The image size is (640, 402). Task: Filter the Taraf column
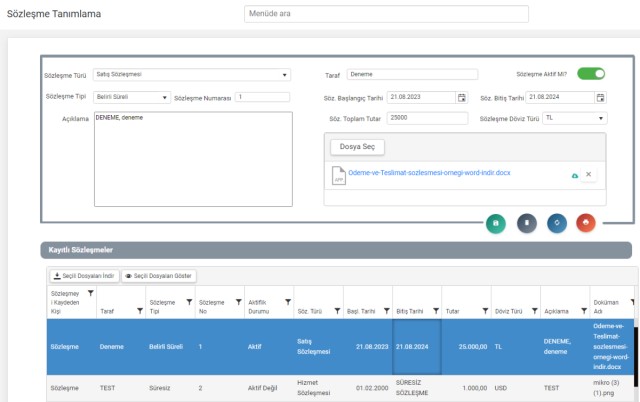click(x=140, y=311)
